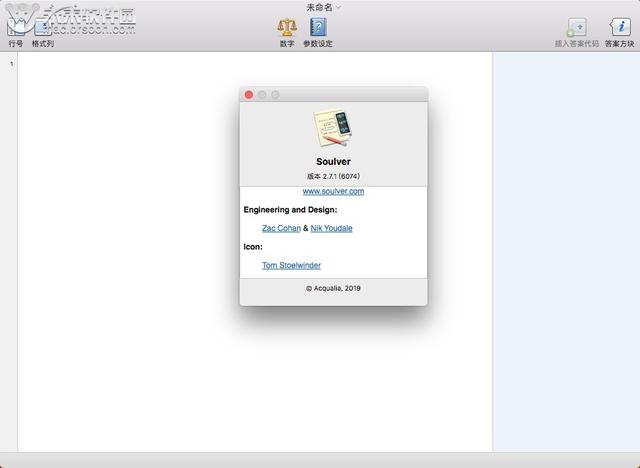Click the answer column on the right
This screenshot has width=640, height=468.
coord(566,252)
